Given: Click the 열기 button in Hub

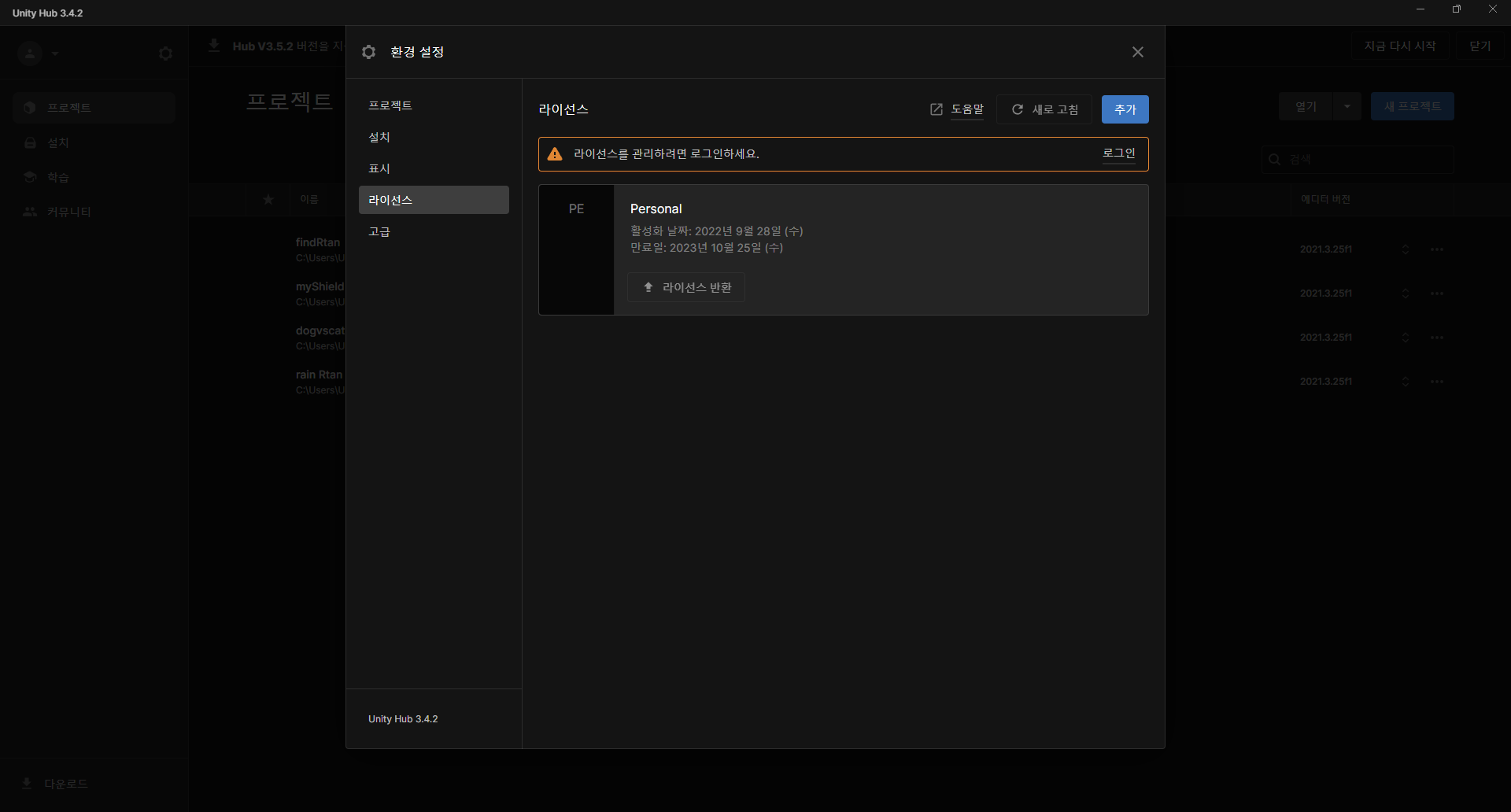Looking at the screenshot, I should [x=1306, y=106].
